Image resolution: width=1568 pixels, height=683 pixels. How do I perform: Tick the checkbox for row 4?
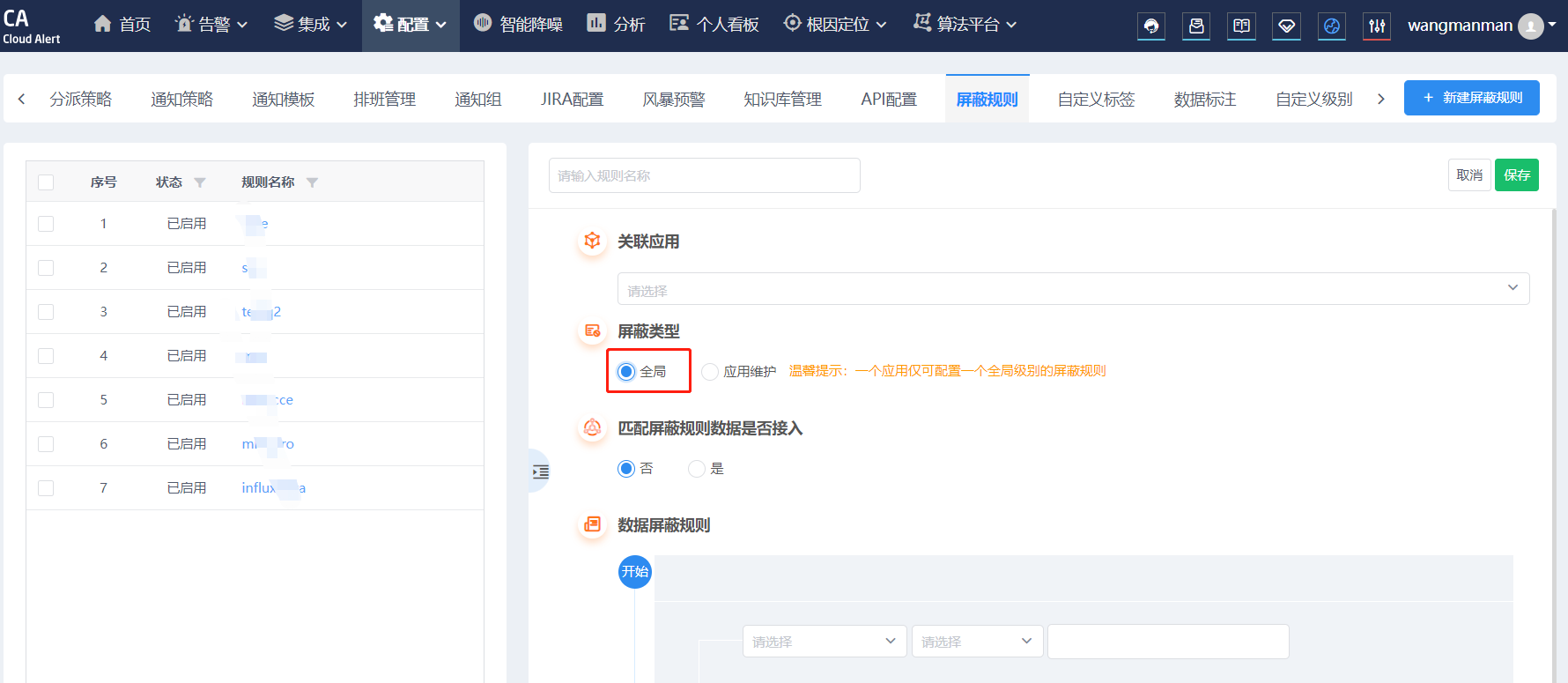tap(46, 356)
